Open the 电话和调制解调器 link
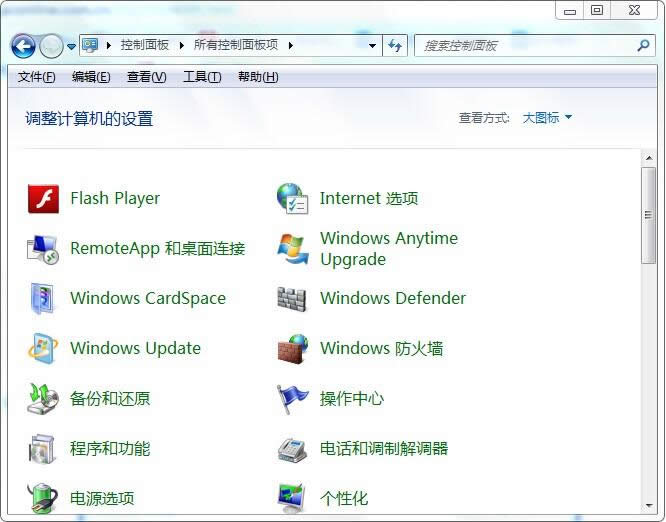The image size is (666, 522). point(384,449)
